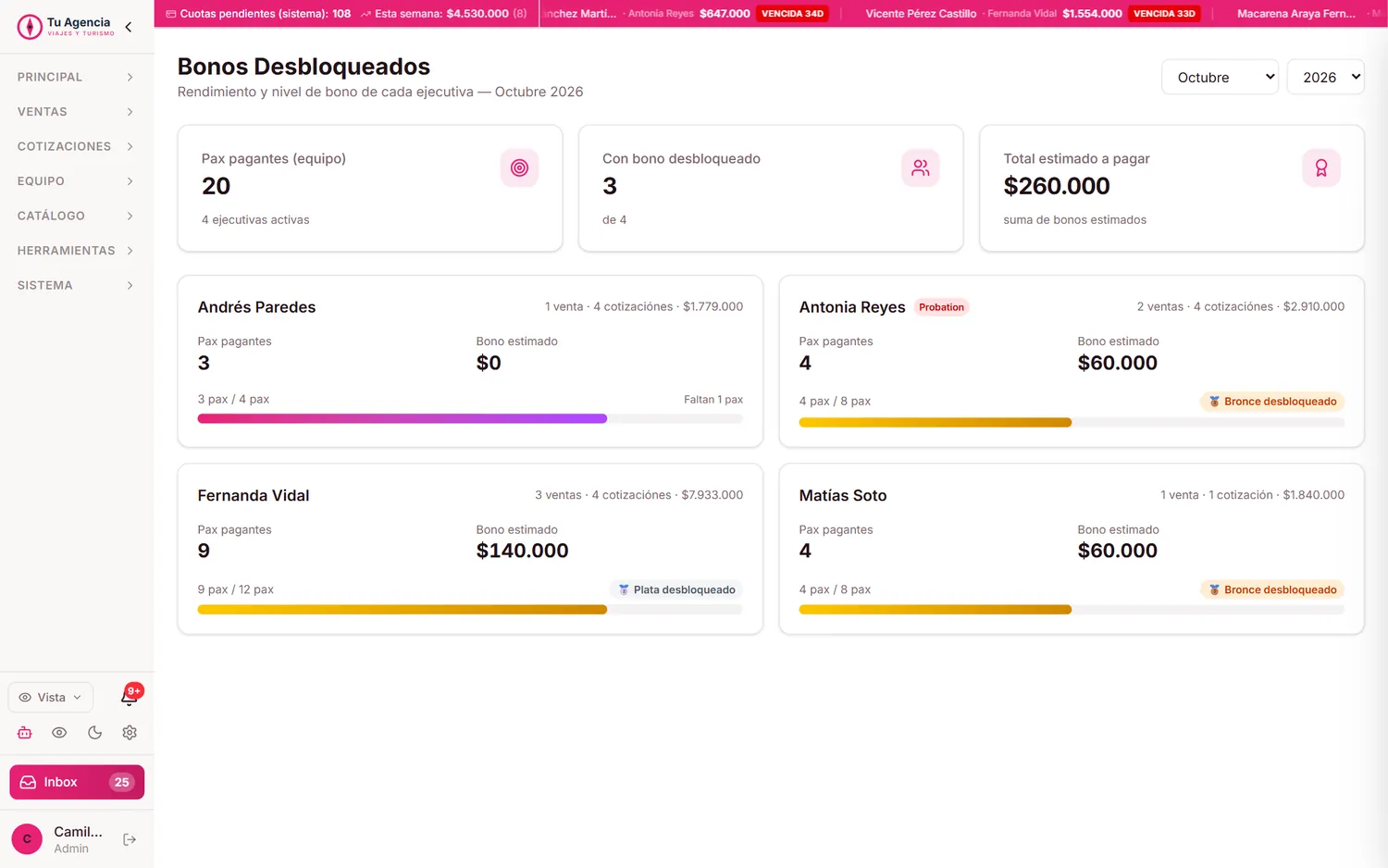1388x868 pixels.
Task: Click Andrés Paredes' progress bar
Action: [470, 418]
